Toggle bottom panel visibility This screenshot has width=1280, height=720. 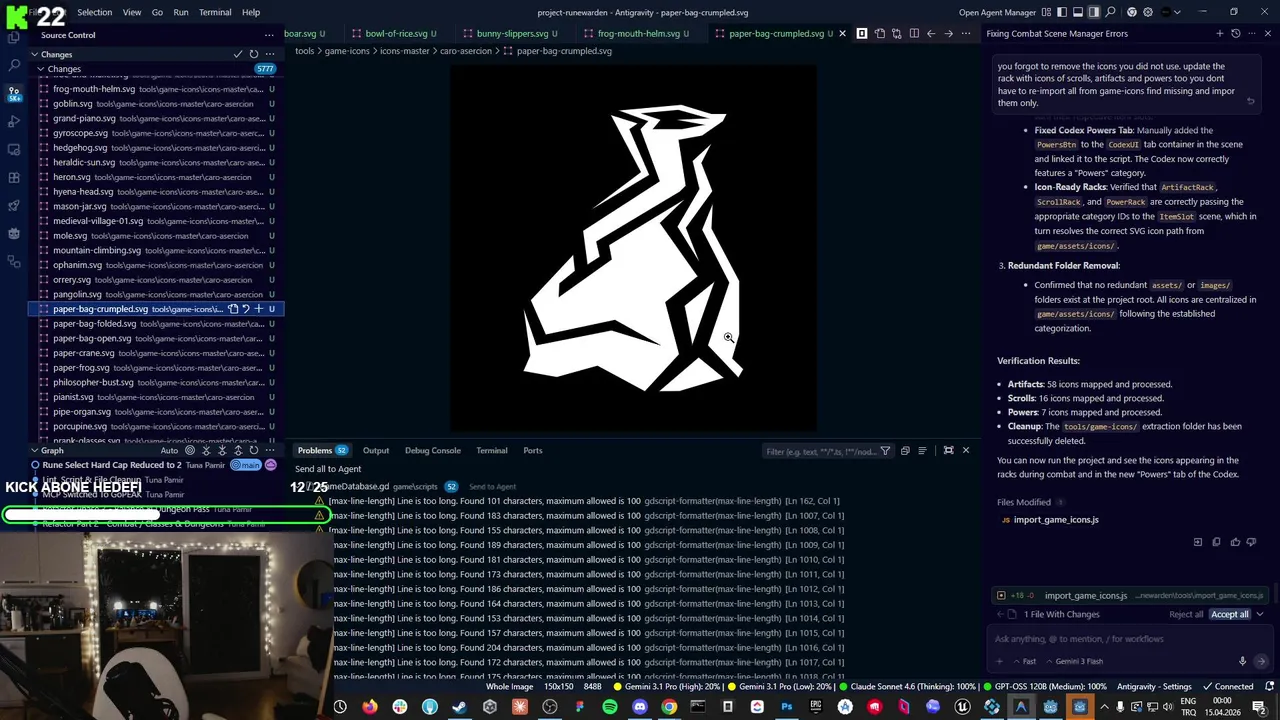tap(1078, 12)
